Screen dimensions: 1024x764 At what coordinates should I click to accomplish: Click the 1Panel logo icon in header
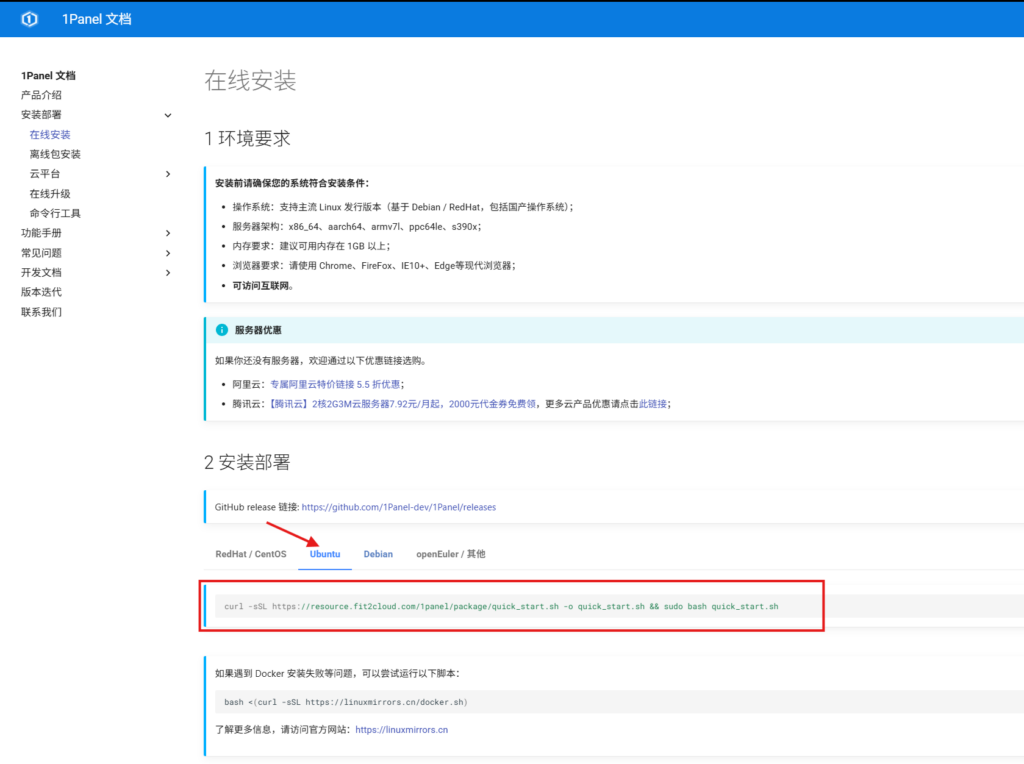29,19
